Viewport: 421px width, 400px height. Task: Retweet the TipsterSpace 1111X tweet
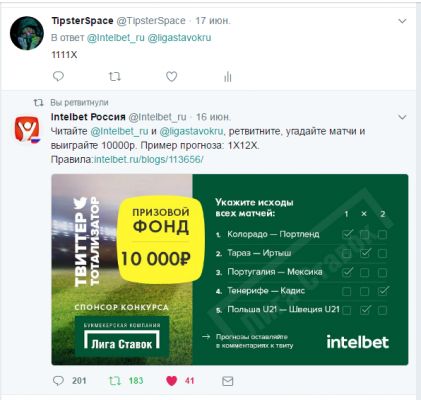tap(115, 77)
